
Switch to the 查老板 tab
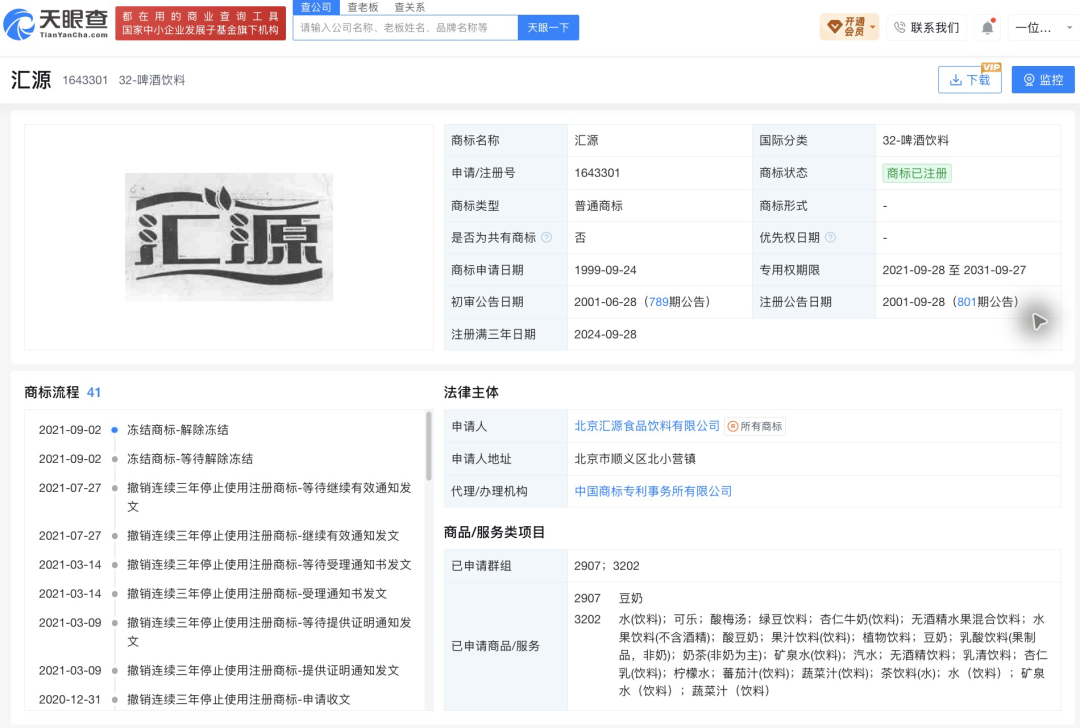tap(363, 7)
